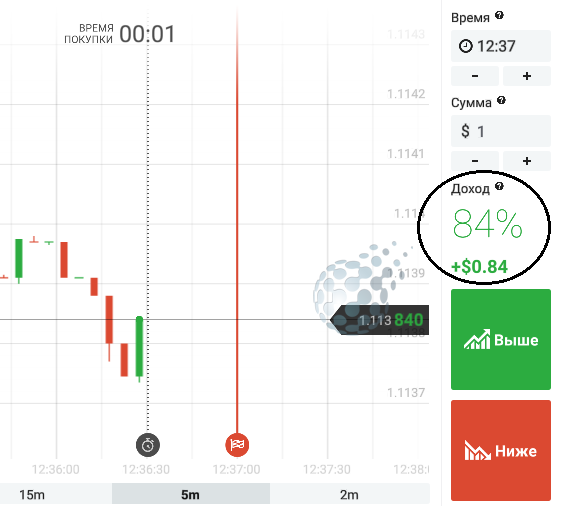This screenshot has height=506, width=587.
Task: Switch chart to 2m timeframe tab
Action: 349,495
